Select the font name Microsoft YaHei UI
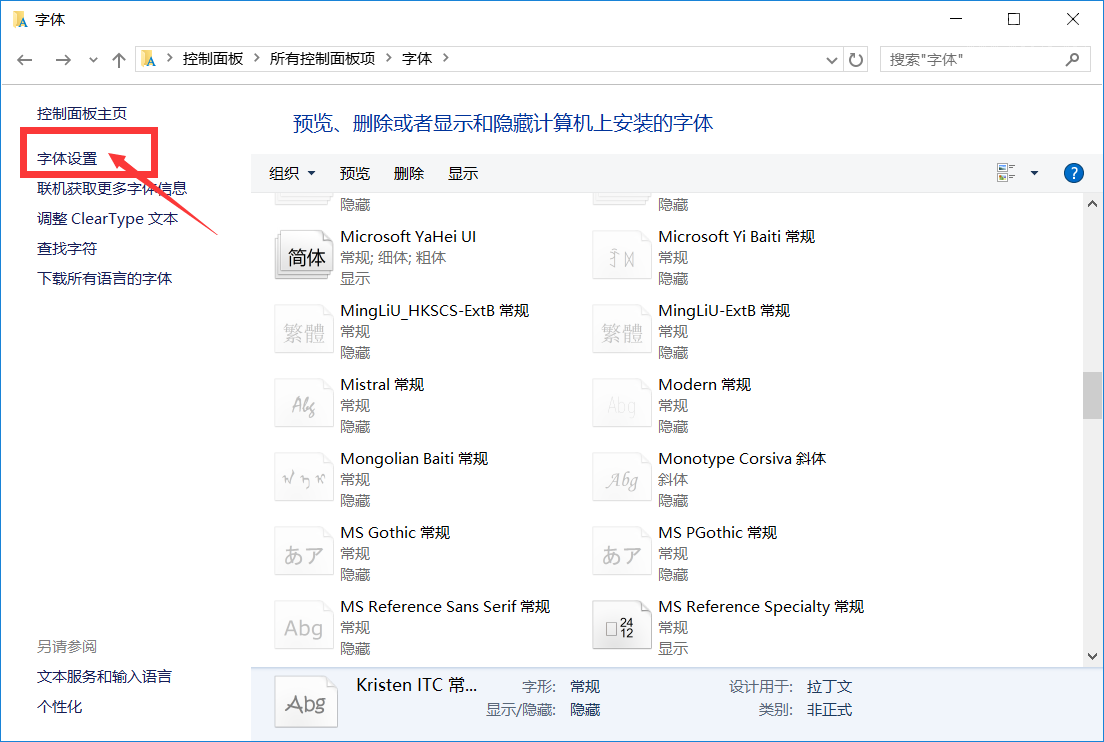1104x742 pixels. click(408, 237)
